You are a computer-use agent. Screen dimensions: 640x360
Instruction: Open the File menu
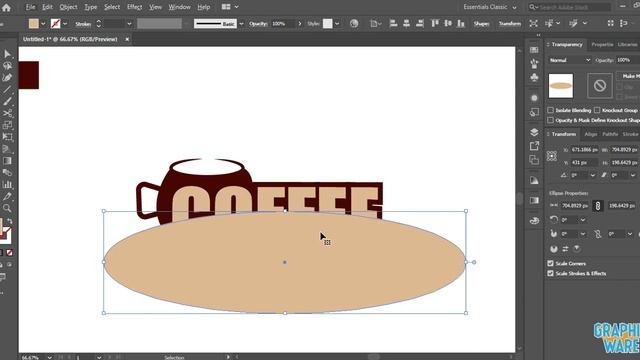click(x=30, y=7)
